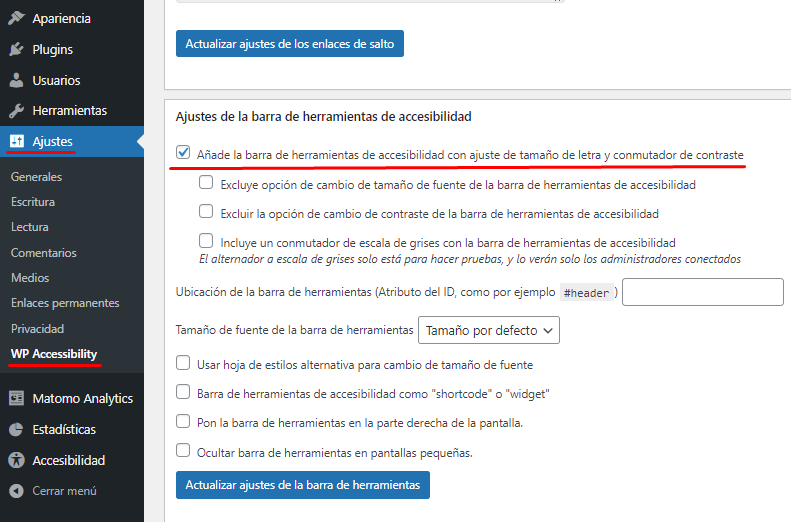Uncheck Añade la barra de herramientas checkbox
Viewport: 791px width, 522px height.
(x=183, y=152)
